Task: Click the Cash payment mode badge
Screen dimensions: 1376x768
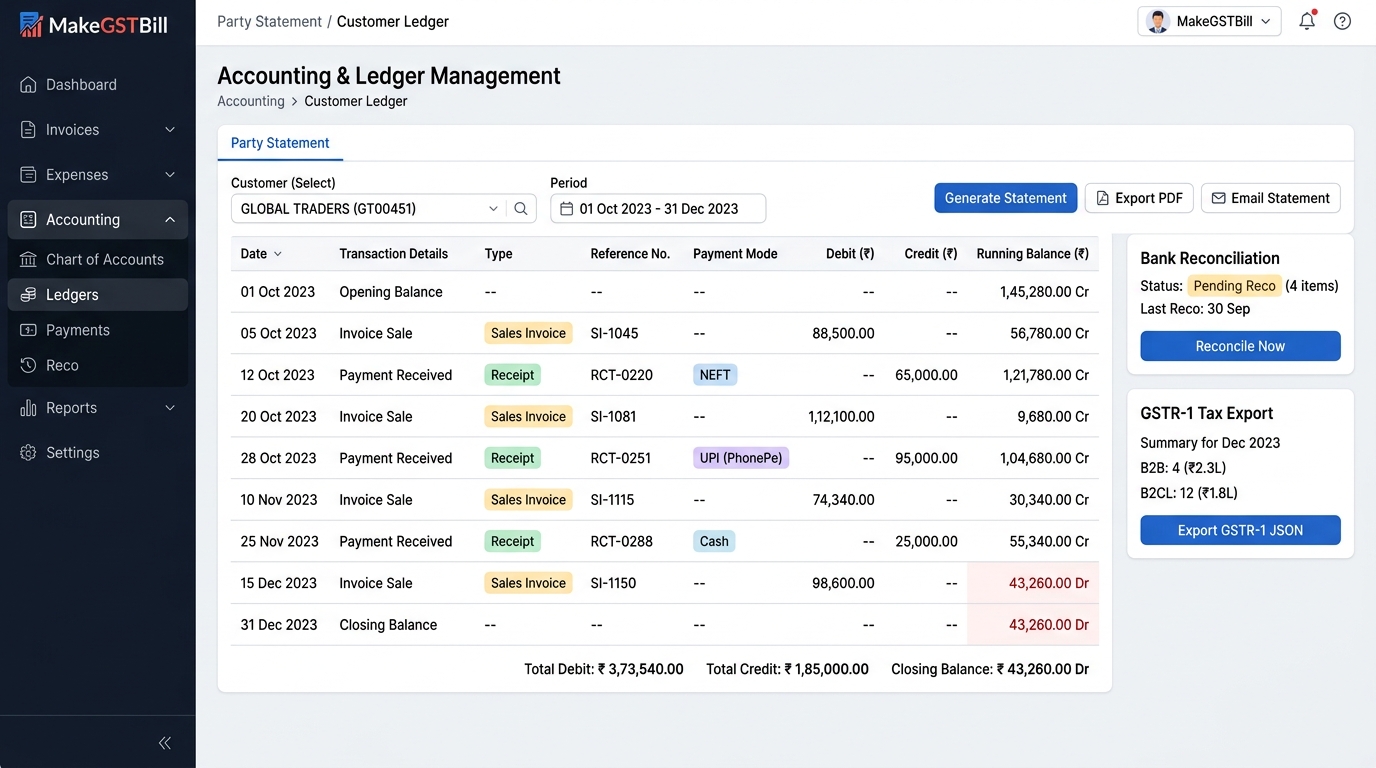Action: click(714, 541)
